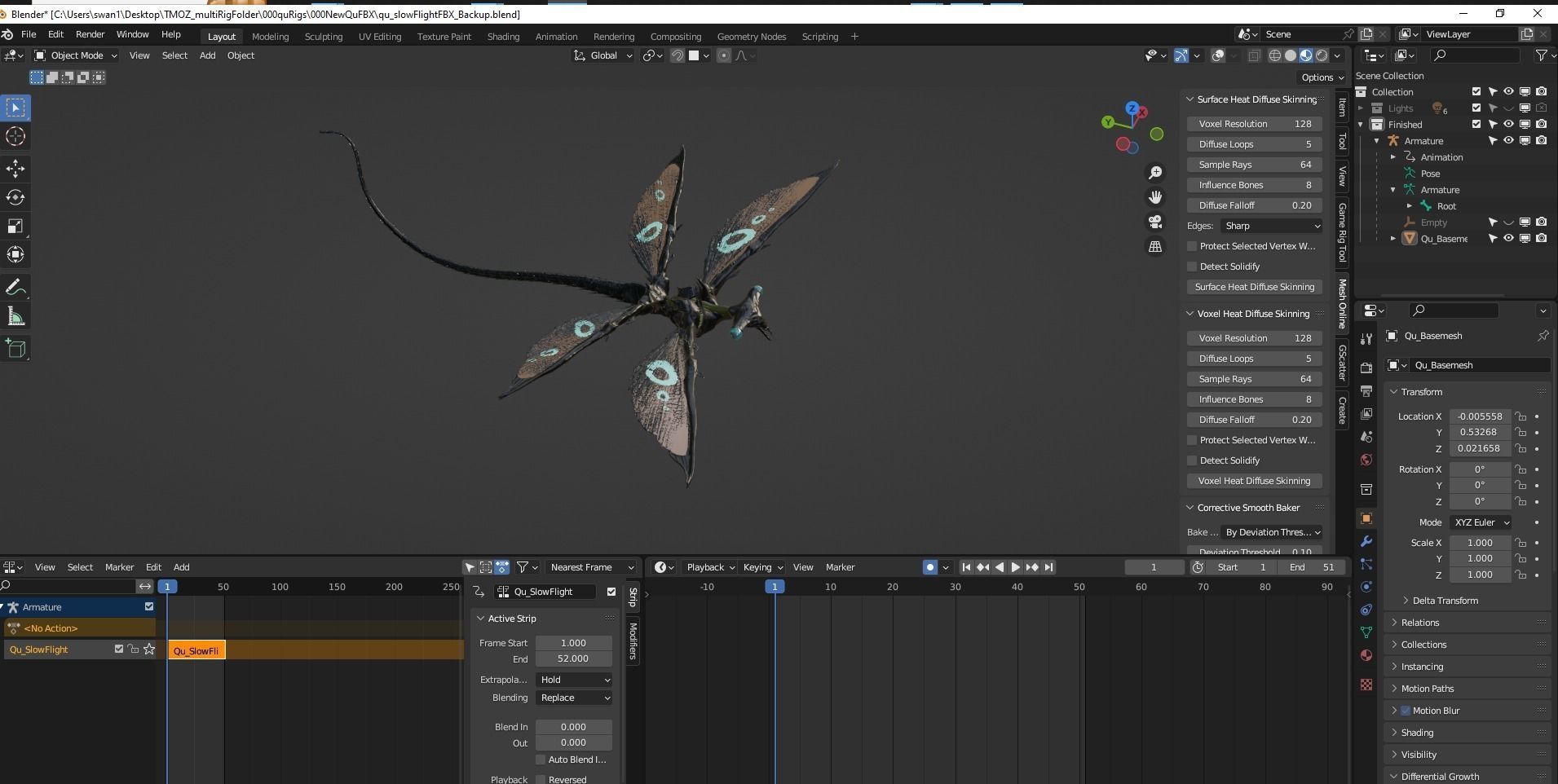
Task: Open the Game Rig Tool sidebar tab
Action: click(x=1342, y=233)
